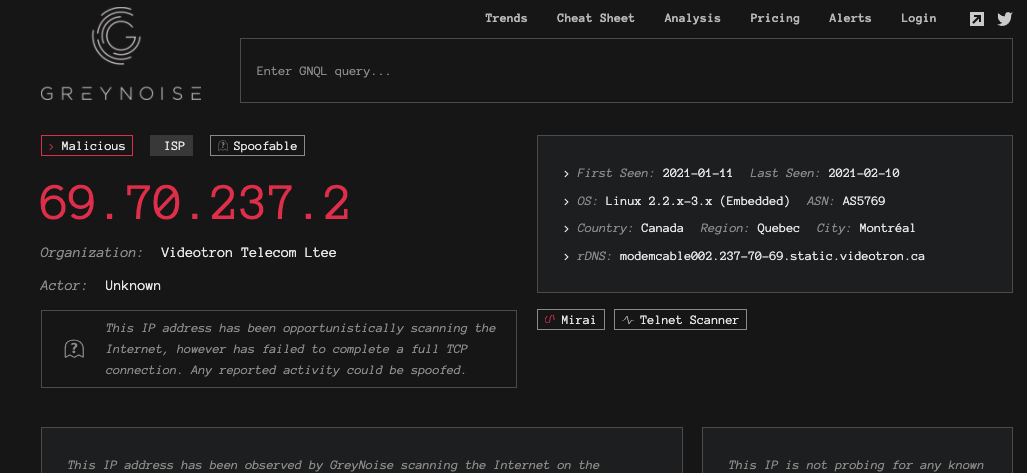Click organization Videotron Telecom Ltee
This screenshot has height=473, width=1027.
coord(249,253)
